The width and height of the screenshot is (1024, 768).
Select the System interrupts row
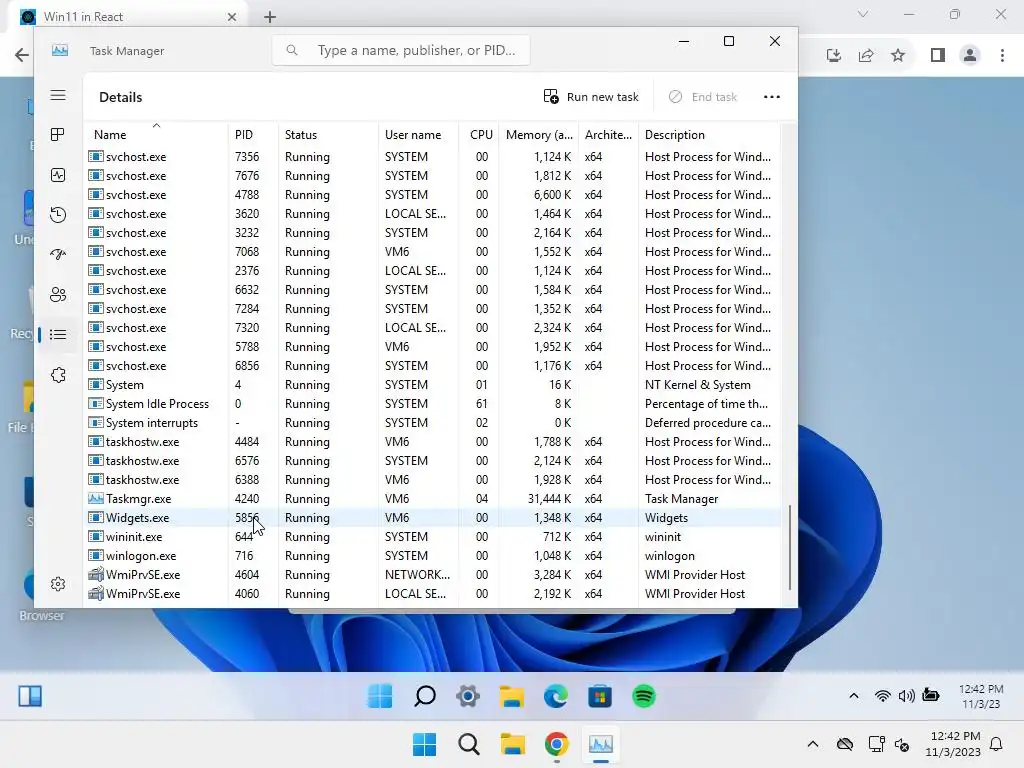432,423
